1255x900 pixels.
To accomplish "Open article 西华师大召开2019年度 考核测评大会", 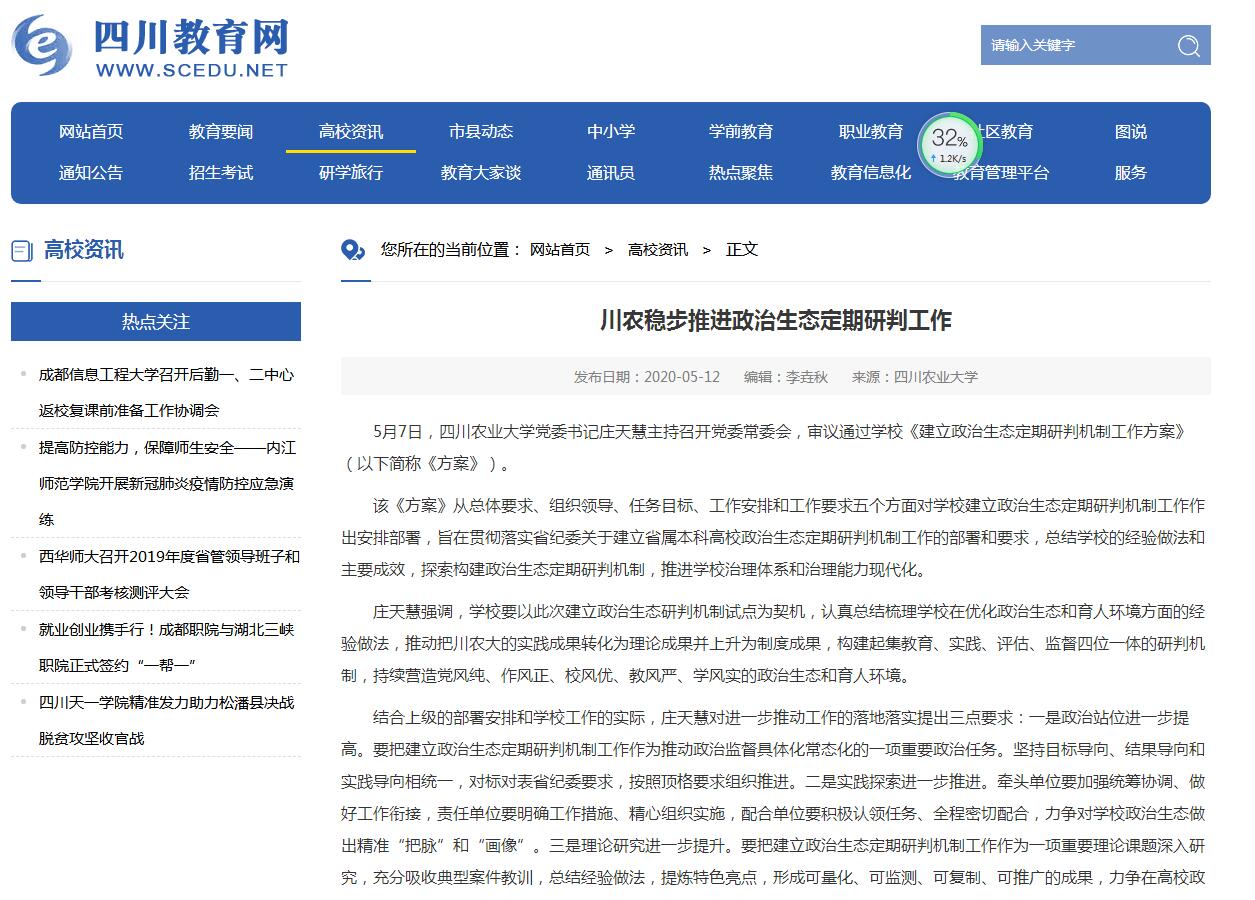I will pyautogui.click(x=169, y=575).
